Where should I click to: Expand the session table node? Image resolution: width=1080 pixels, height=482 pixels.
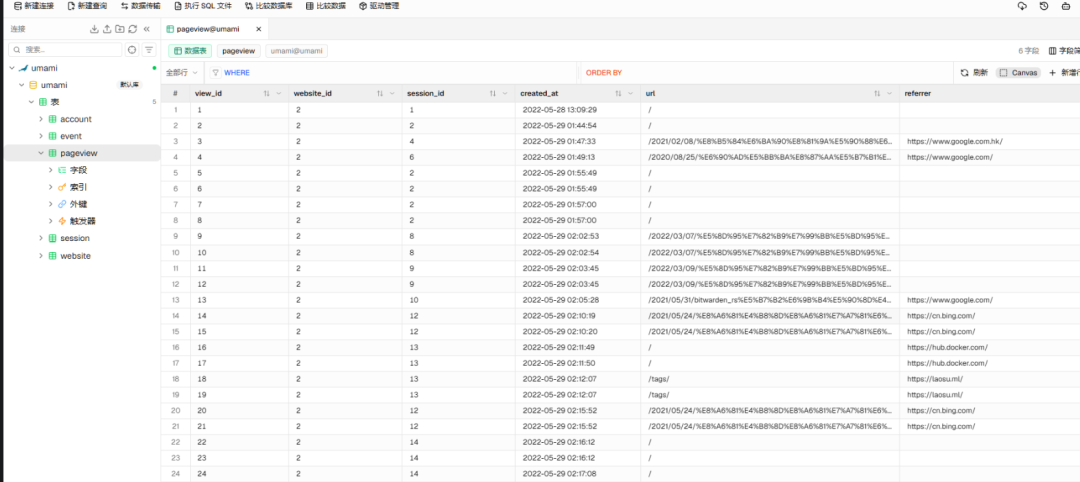click(x=41, y=238)
